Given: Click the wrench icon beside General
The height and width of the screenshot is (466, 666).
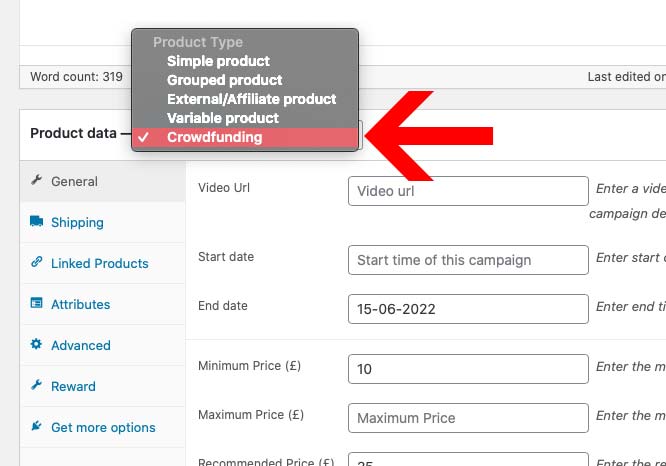Looking at the screenshot, I should 37,180.
